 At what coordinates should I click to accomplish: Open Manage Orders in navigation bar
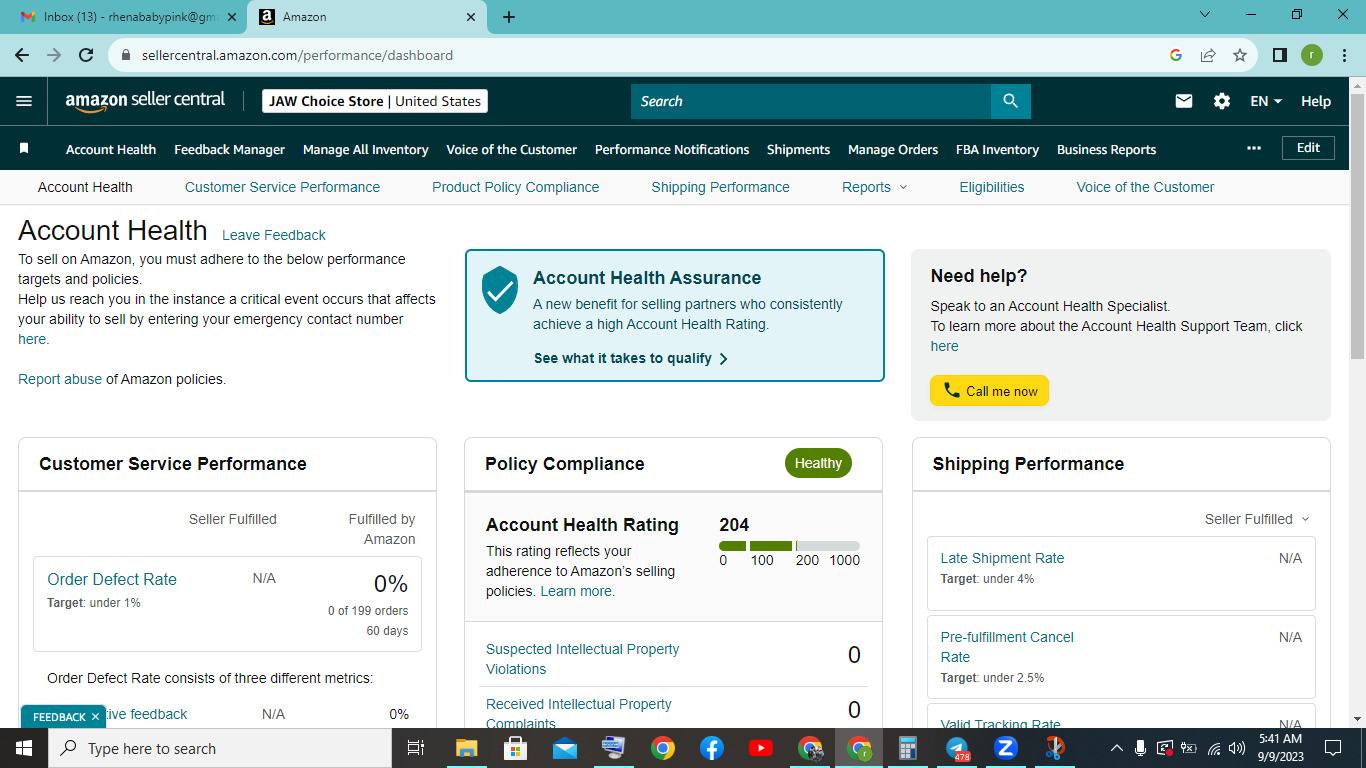(893, 149)
